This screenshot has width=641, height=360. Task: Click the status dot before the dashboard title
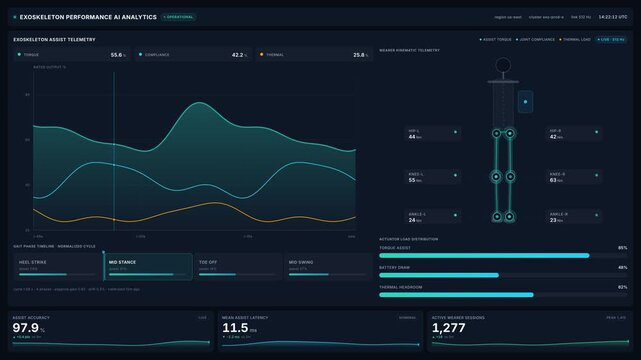point(15,17)
